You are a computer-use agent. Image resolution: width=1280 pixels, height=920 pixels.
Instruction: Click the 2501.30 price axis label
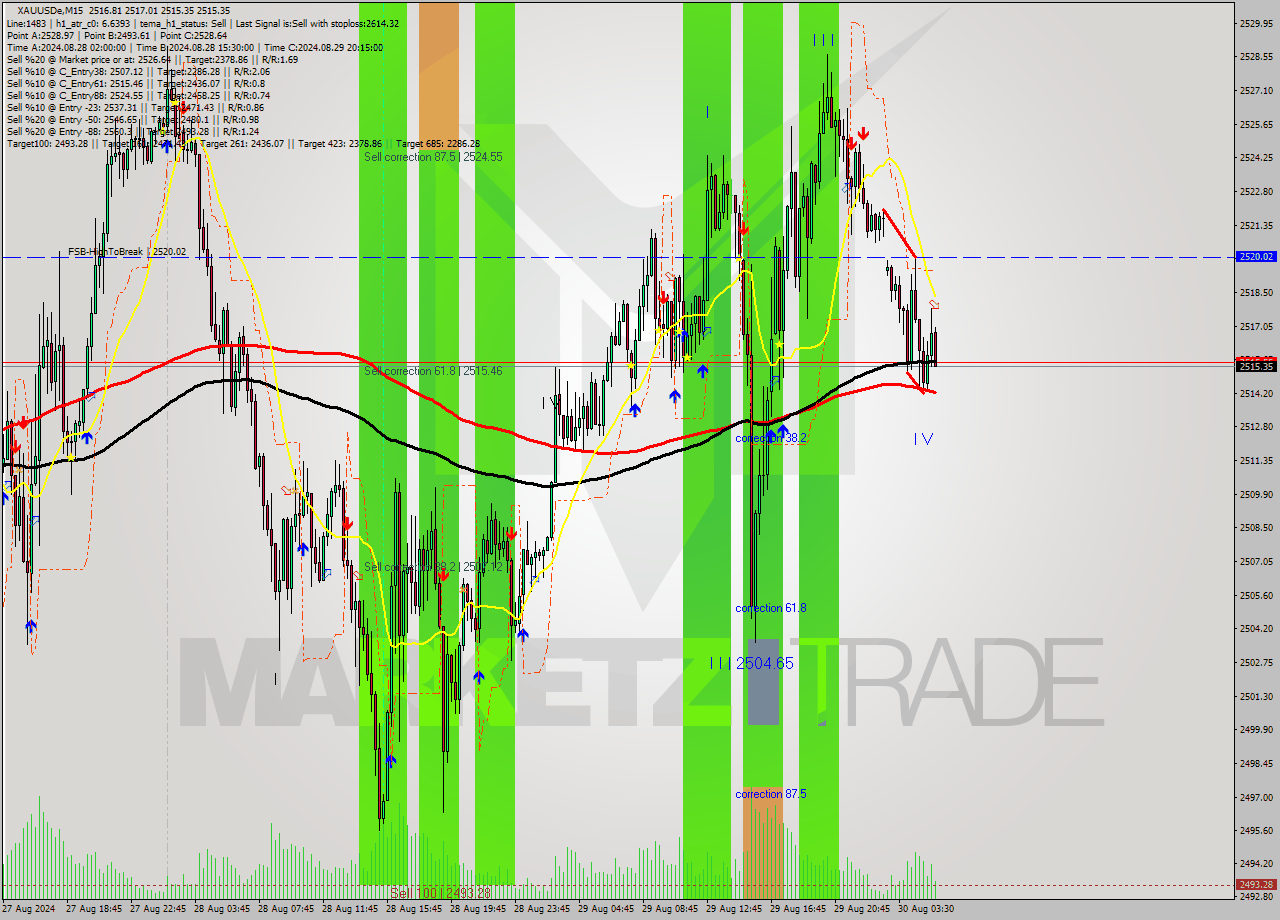click(x=1255, y=696)
